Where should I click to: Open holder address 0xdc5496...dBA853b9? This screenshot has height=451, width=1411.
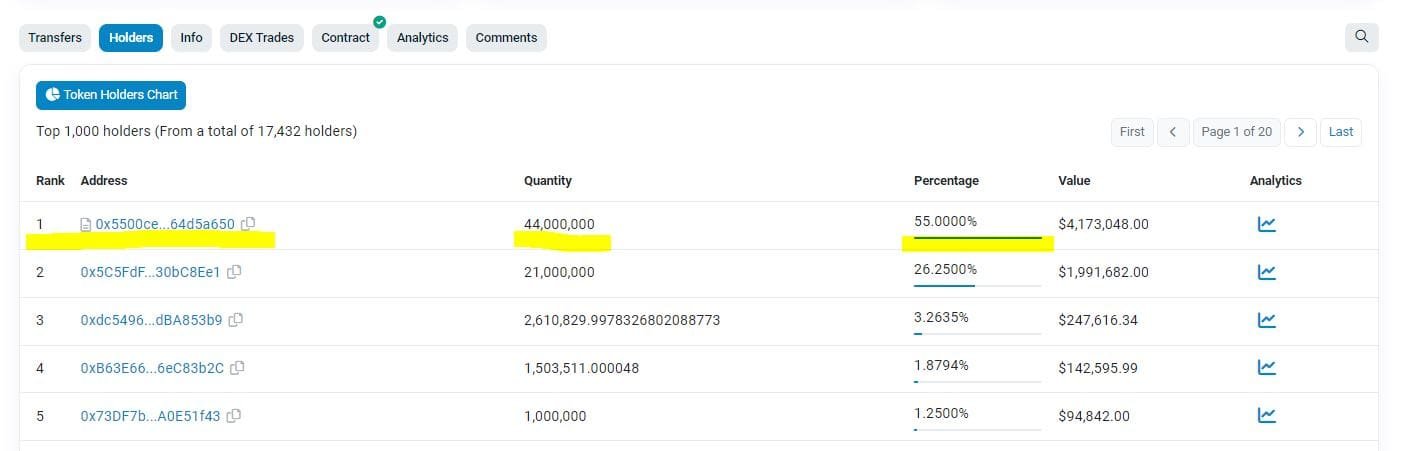[151, 320]
